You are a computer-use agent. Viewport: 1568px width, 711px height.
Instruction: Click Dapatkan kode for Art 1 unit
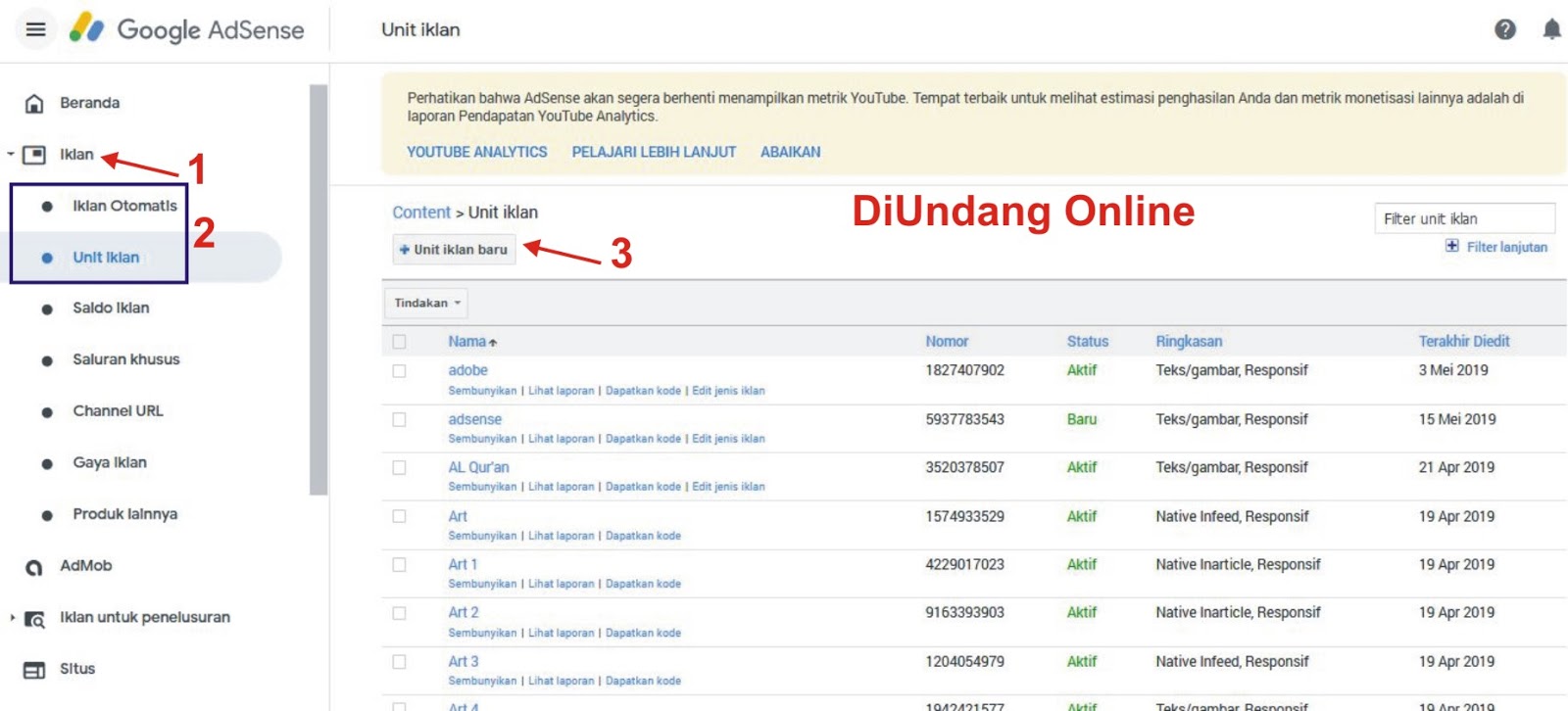point(643,584)
